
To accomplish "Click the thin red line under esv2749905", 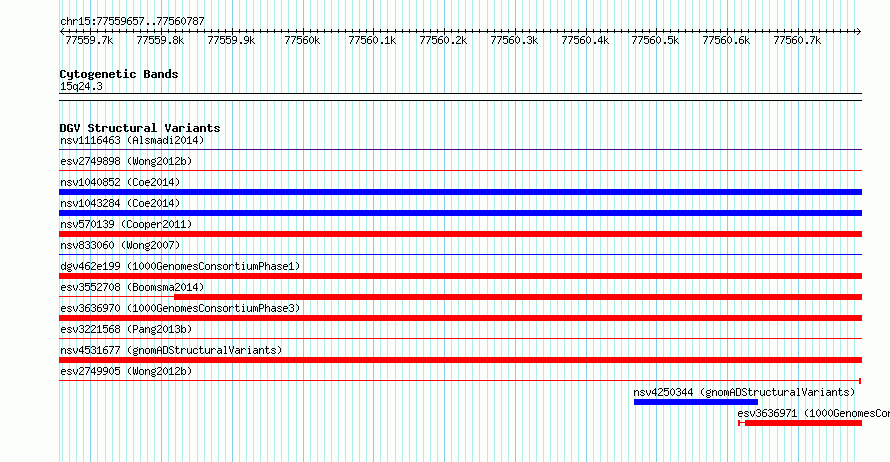I will (x=460, y=381).
